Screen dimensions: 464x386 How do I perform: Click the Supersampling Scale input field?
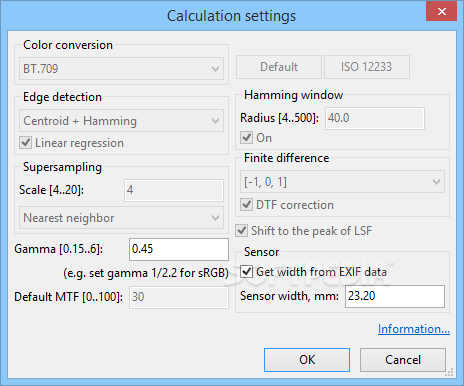pos(174,190)
